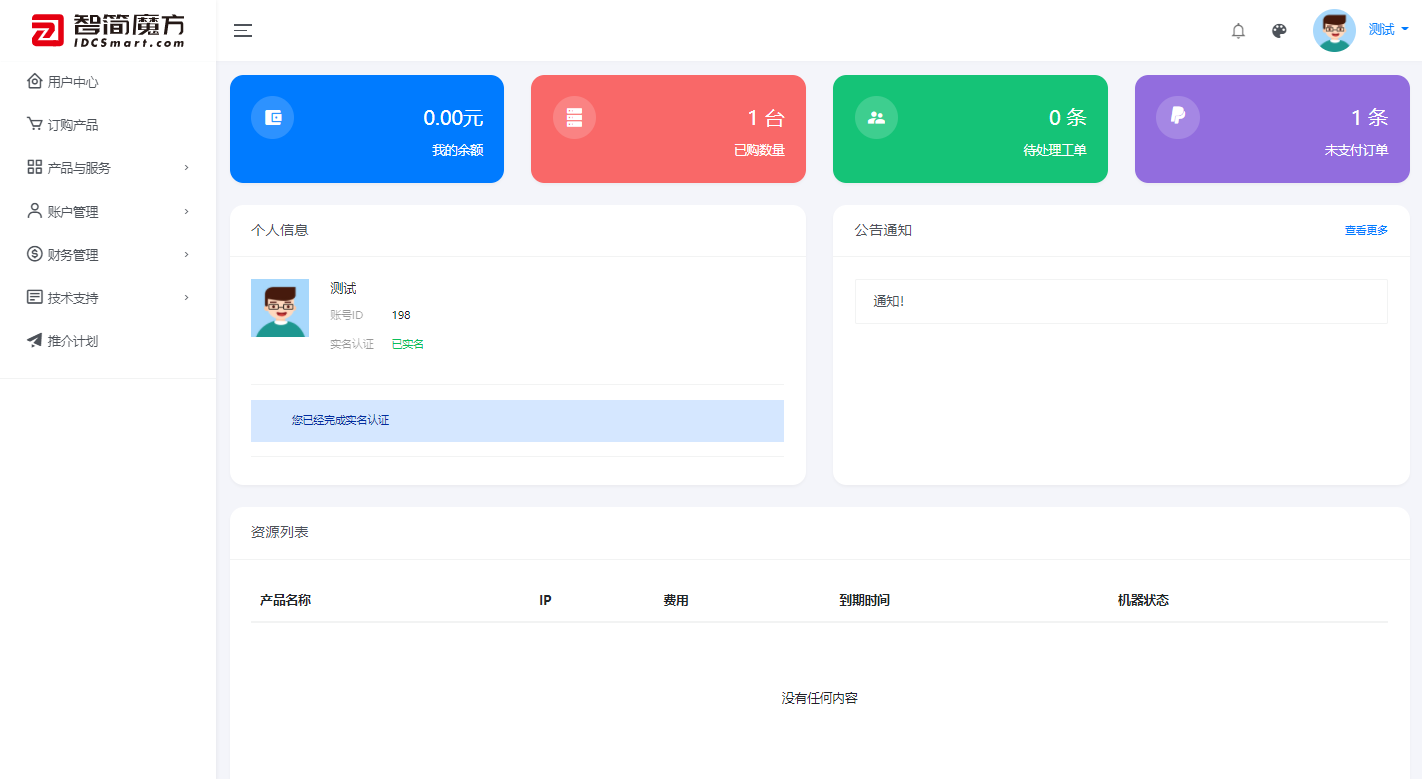This screenshot has height=779, width=1422.
Task: Open 产品与服务 menu
Action: [x=79, y=168]
